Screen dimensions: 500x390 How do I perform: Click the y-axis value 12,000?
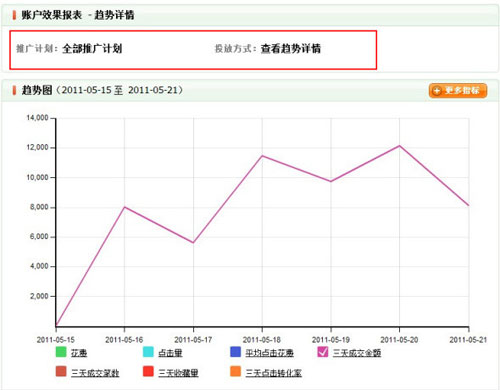click(x=37, y=147)
